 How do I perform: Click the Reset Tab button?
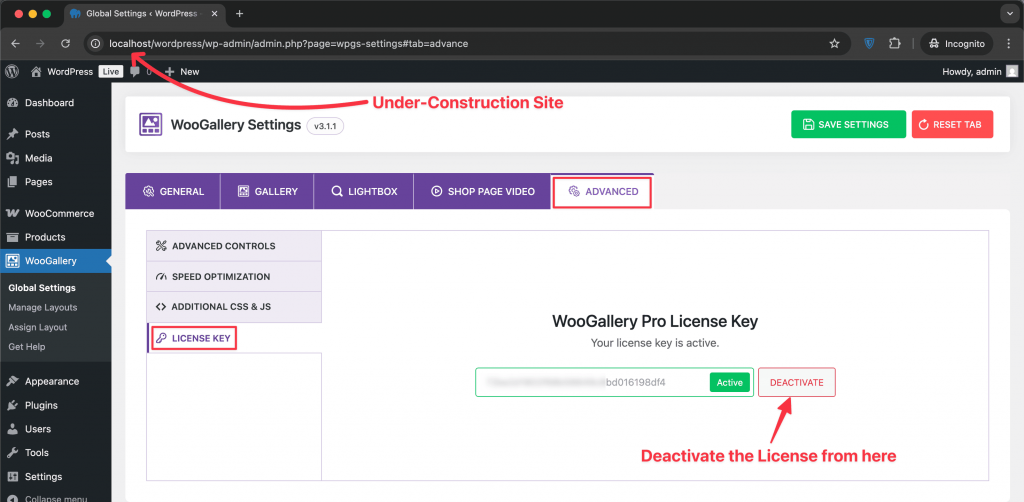[952, 124]
